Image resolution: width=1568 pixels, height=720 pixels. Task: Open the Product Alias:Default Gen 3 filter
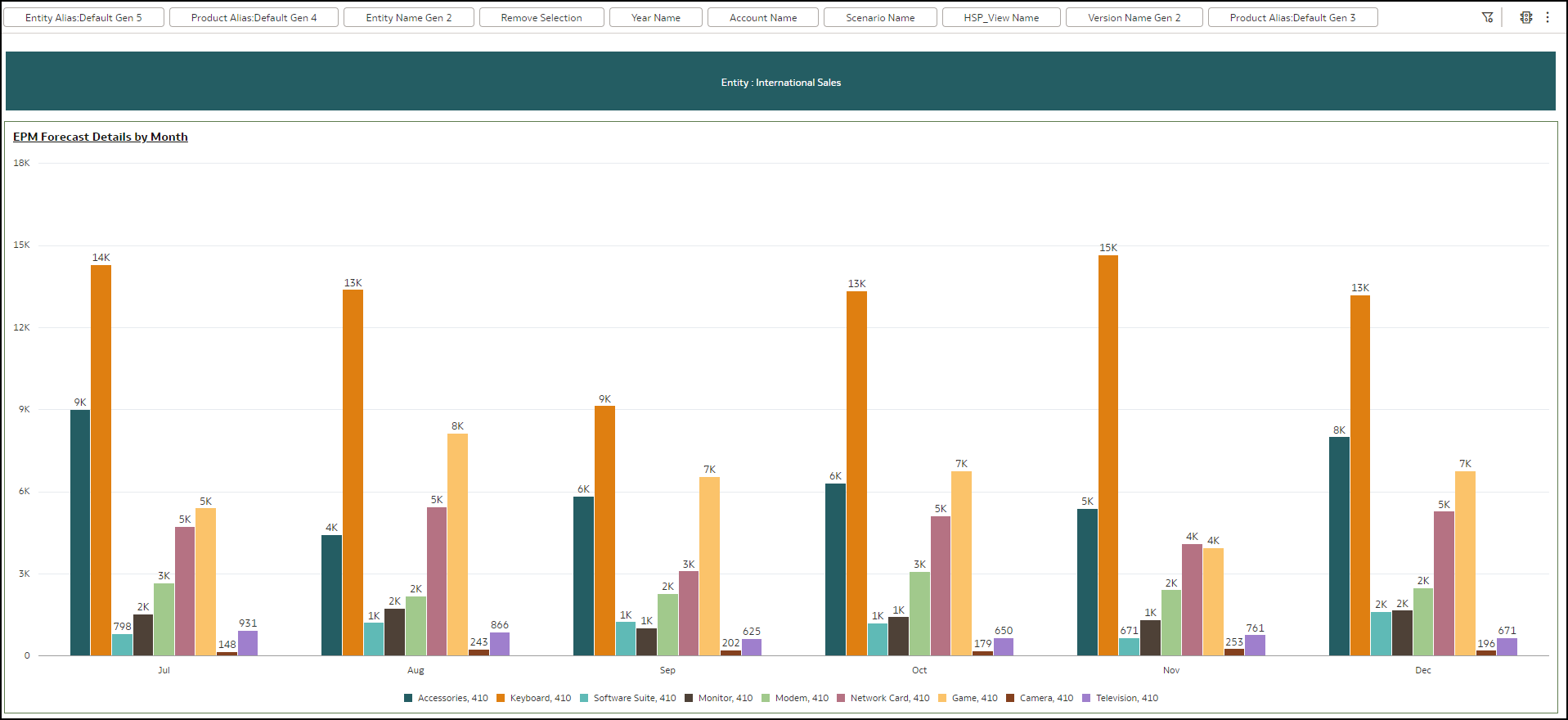[x=1293, y=17]
